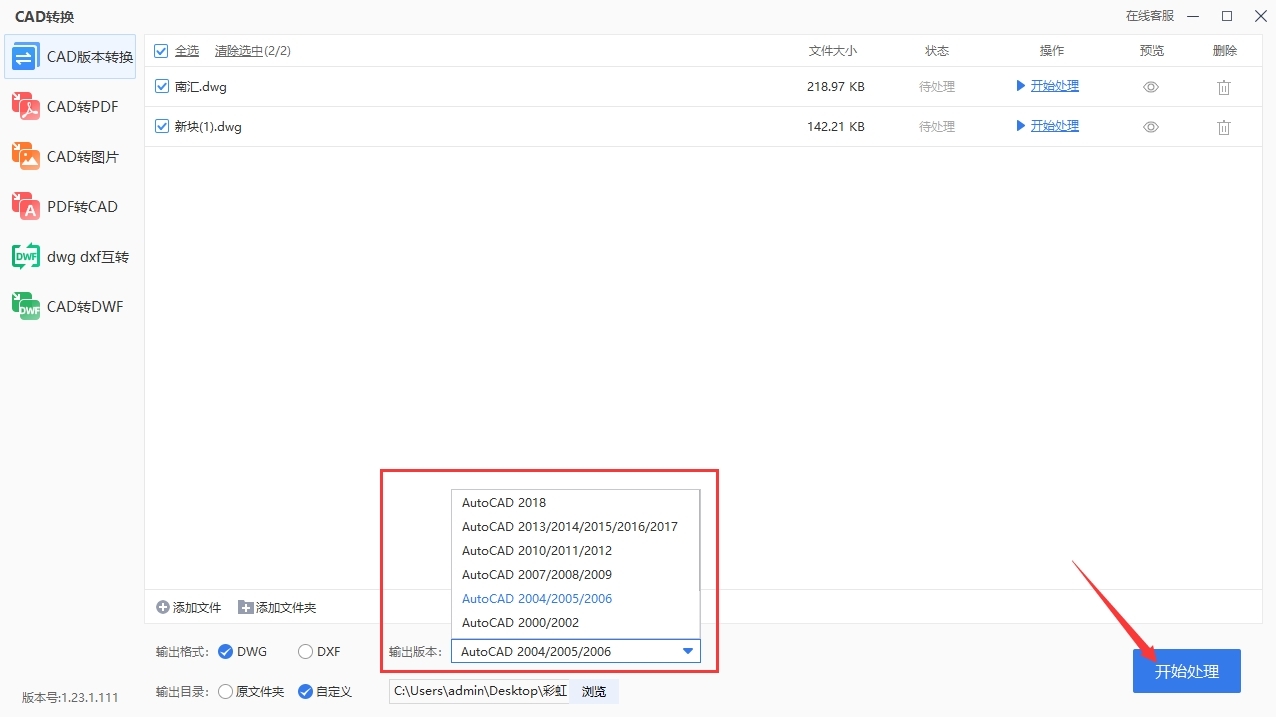Switch to CAD转DWF tab
1276x717 pixels.
[70, 306]
